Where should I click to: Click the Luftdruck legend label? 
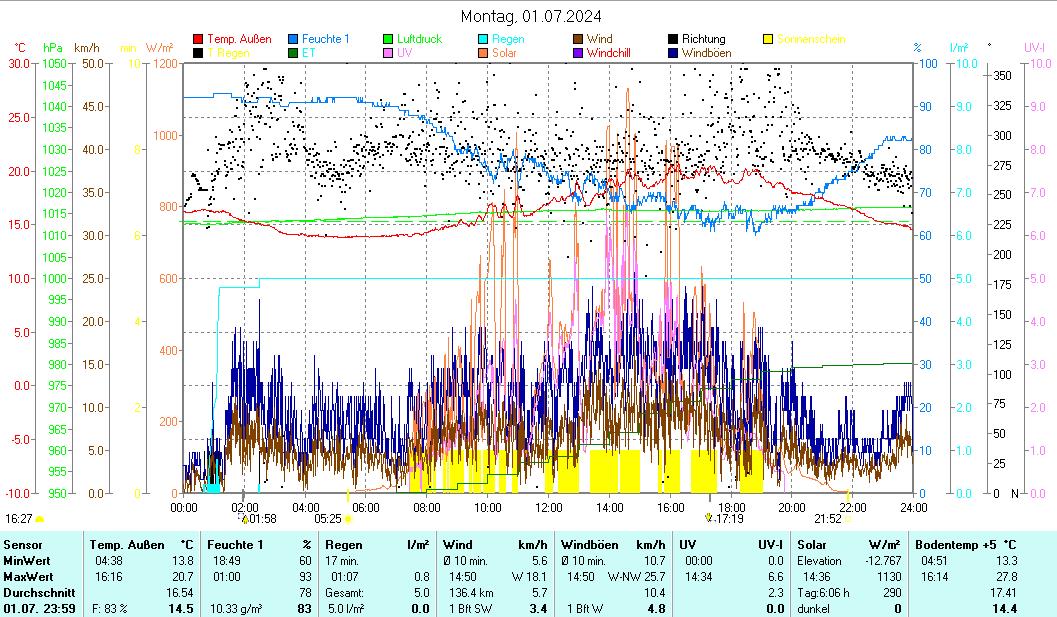click(x=419, y=39)
